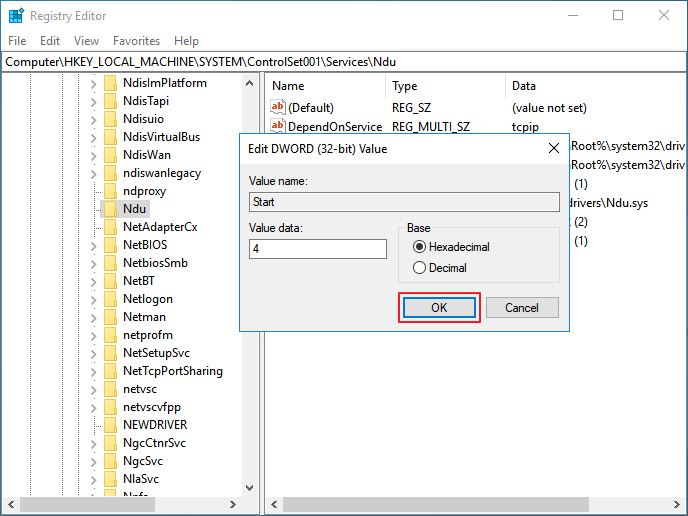Screen dimensions: 688x516
Task: Select the NdisVirtualBus folder icon
Action: 111,137
